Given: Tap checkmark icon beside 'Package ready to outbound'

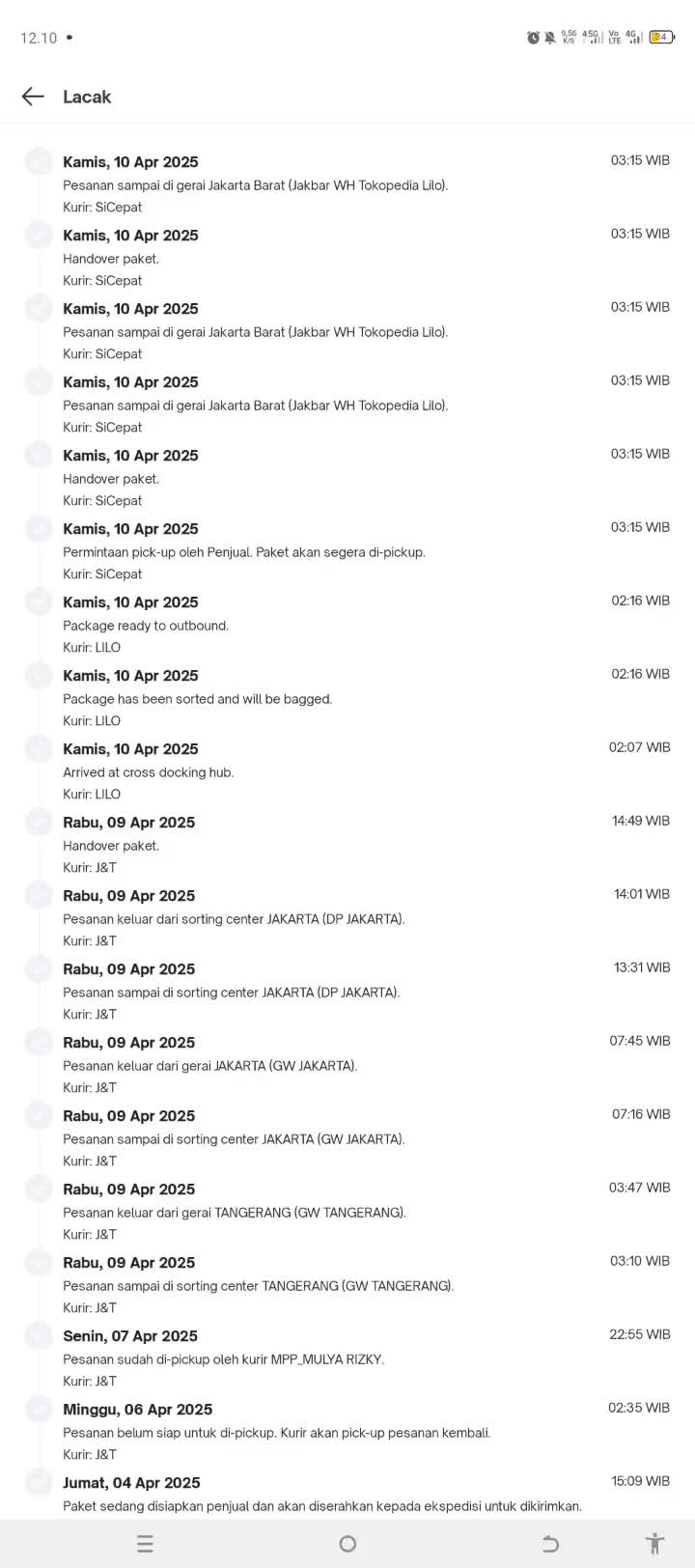Looking at the screenshot, I should 39,602.
